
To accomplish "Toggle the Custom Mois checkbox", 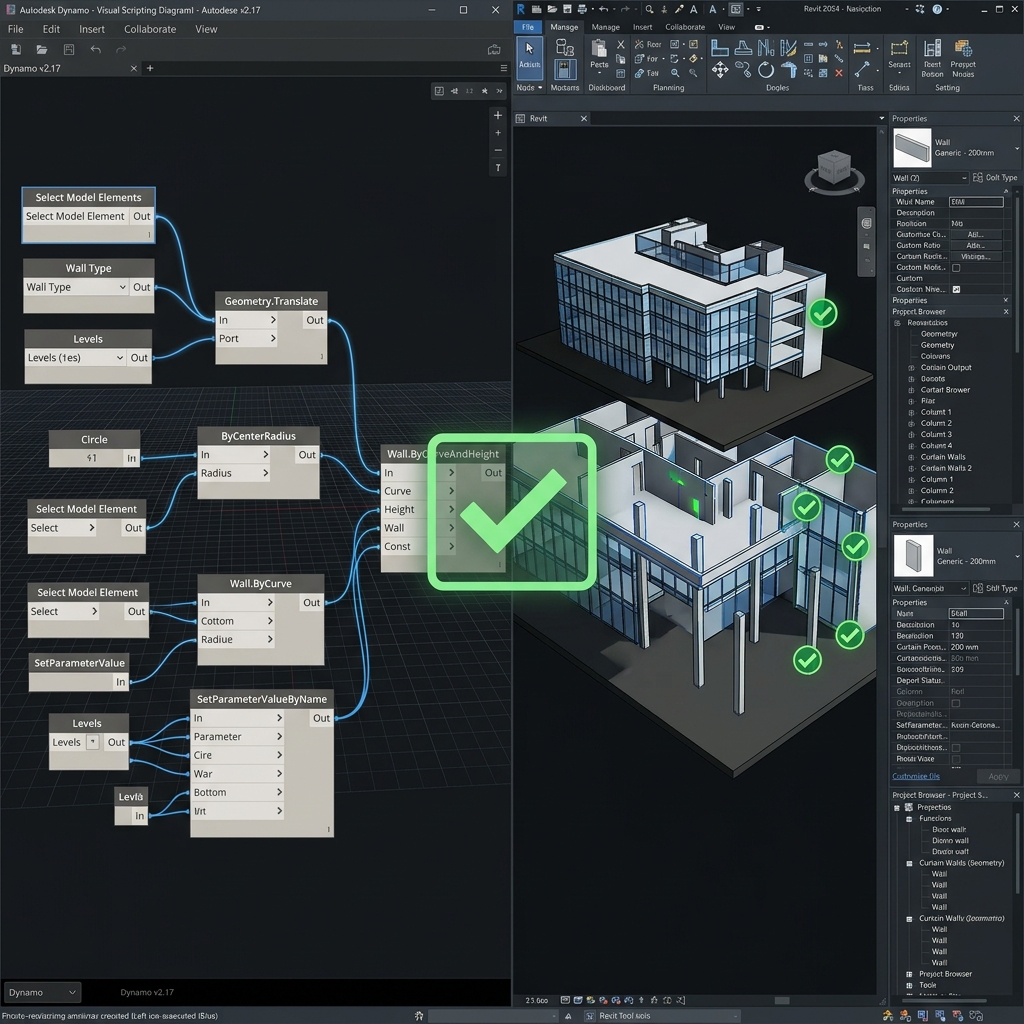I will pos(956,268).
